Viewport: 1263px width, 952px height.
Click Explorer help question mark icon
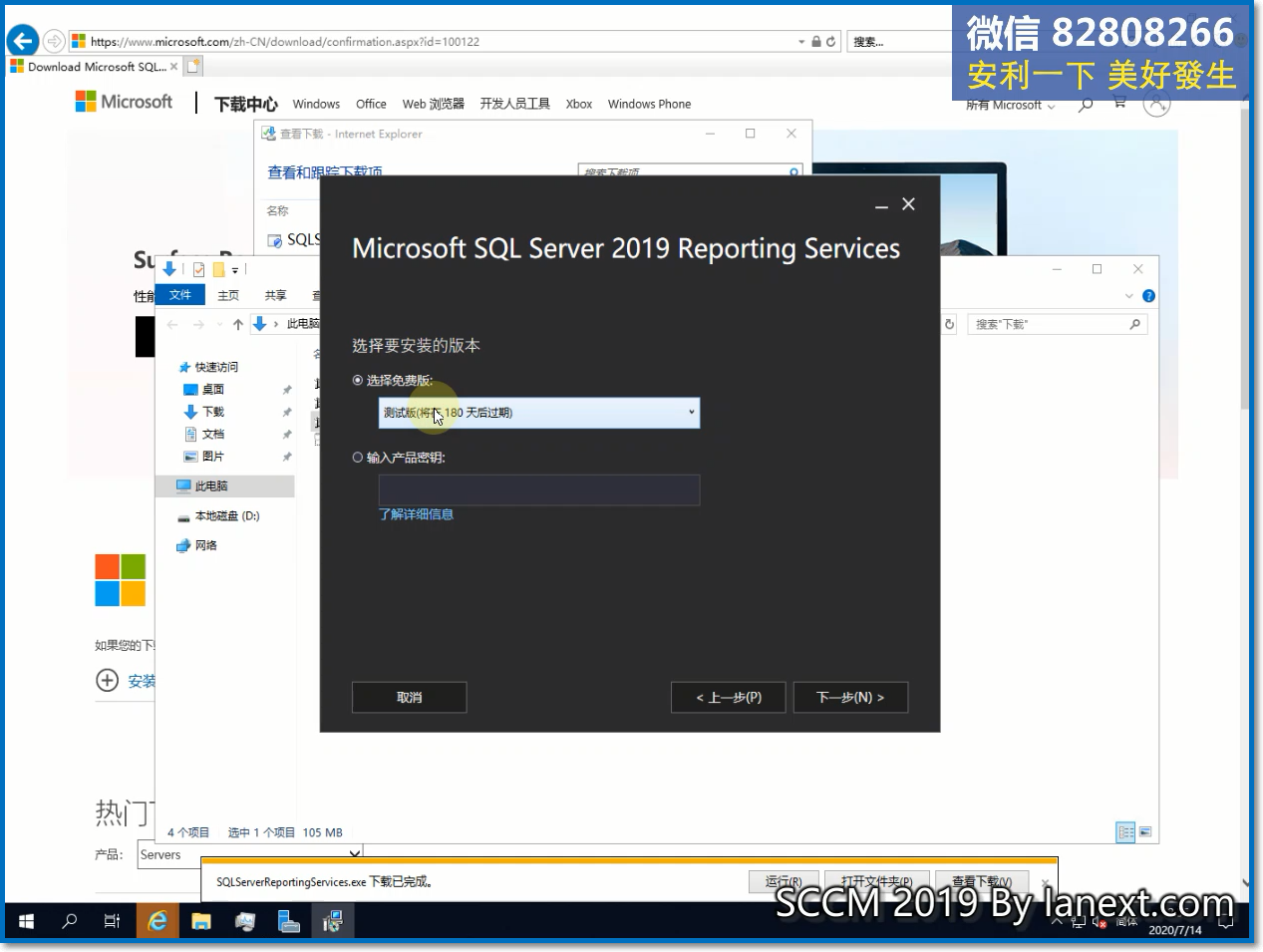click(x=1148, y=296)
